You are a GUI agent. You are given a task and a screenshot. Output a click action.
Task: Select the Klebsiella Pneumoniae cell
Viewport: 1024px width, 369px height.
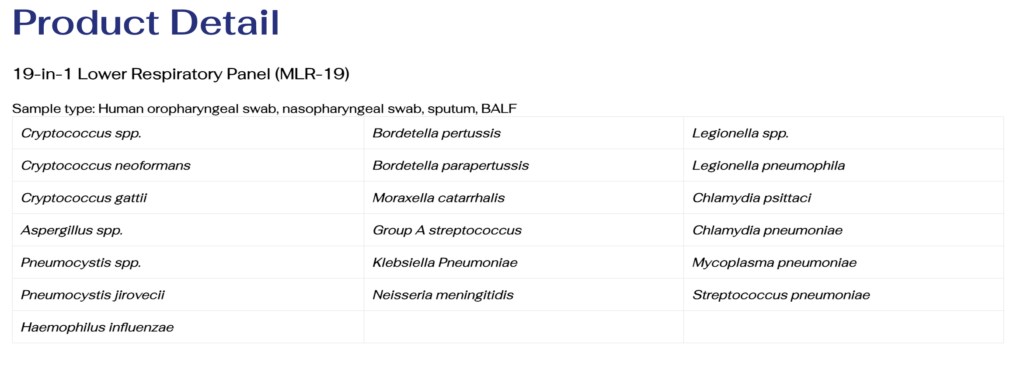coord(524,262)
